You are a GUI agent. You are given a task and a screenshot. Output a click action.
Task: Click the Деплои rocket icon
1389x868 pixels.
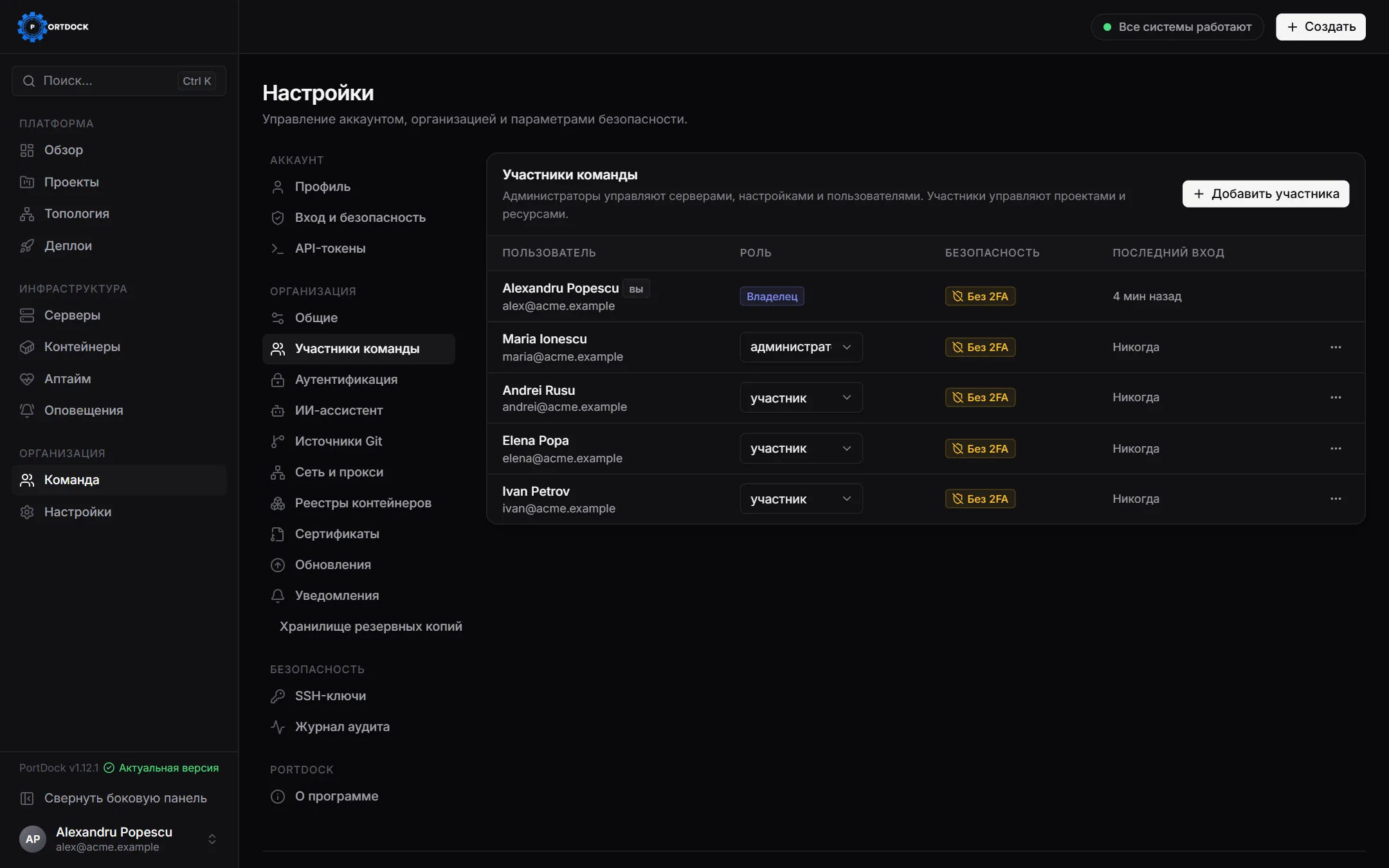point(27,246)
